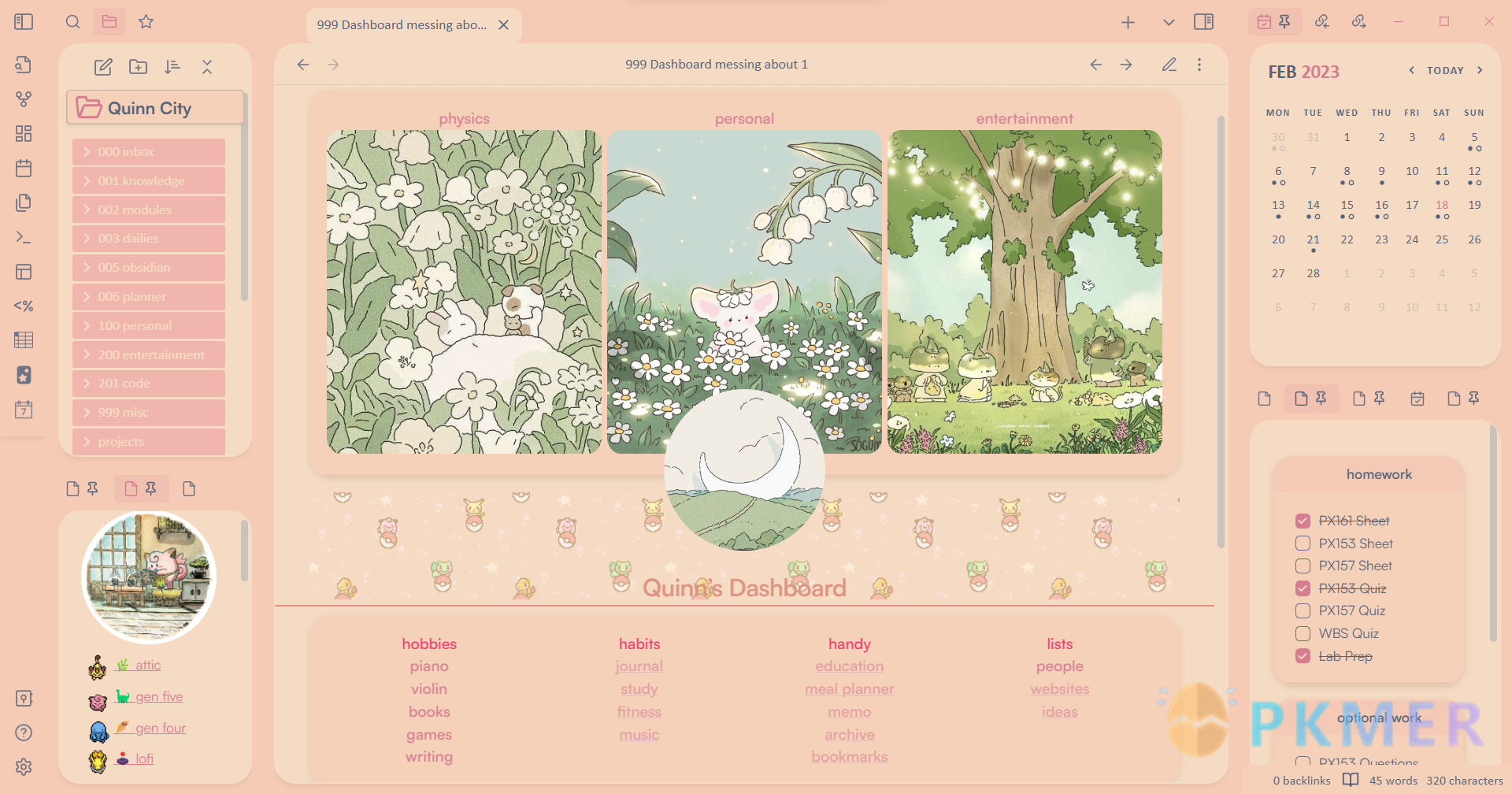Click the canvas grid ribbon icon
This screenshot has height=794, width=1512.
(x=24, y=134)
